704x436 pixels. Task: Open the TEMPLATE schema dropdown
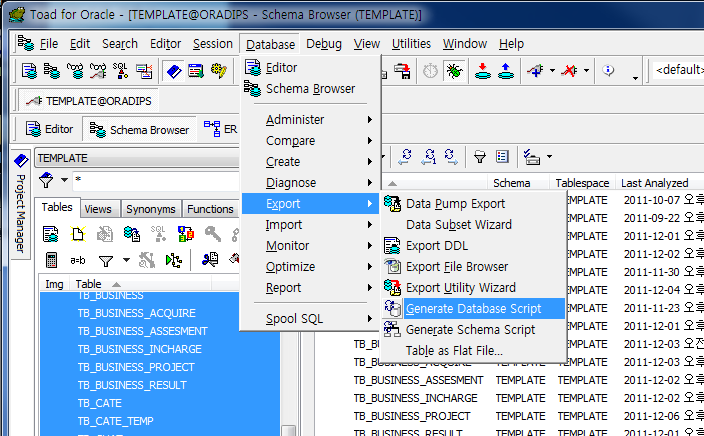point(137,158)
